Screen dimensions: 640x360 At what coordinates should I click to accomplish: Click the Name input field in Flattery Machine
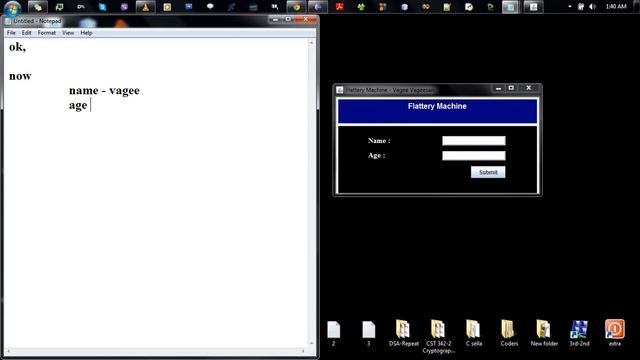pos(474,141)
